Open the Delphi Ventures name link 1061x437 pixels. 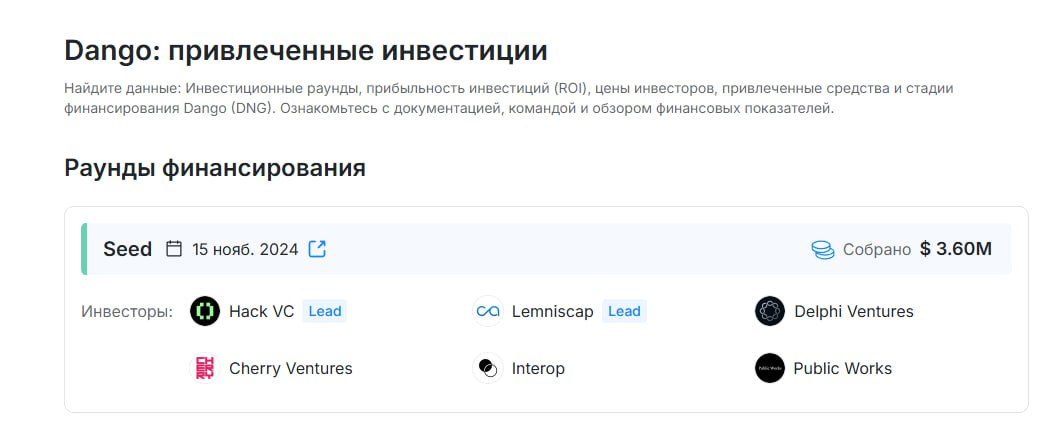point(854,311)
